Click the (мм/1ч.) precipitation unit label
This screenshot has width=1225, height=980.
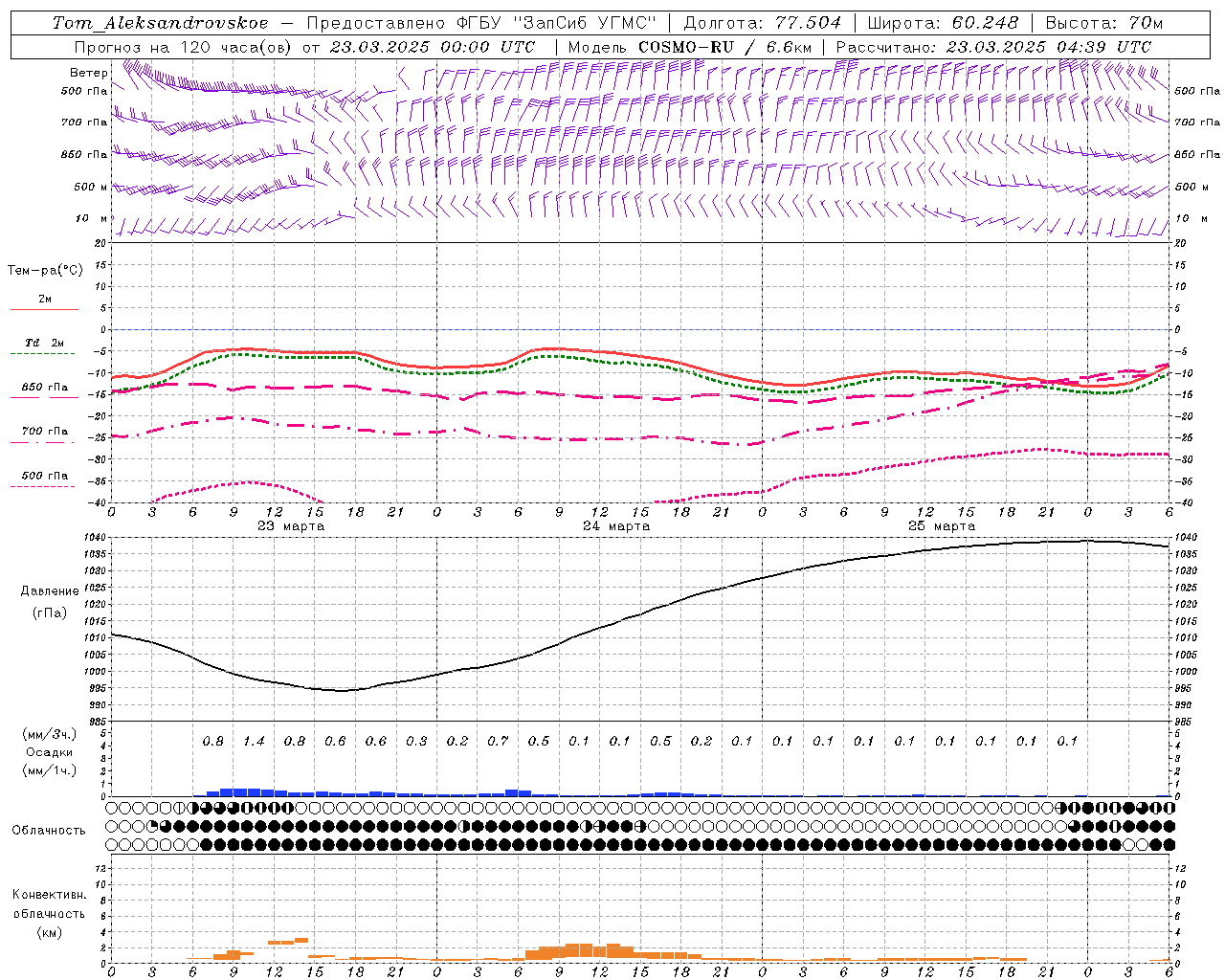[x=50, y=770]
